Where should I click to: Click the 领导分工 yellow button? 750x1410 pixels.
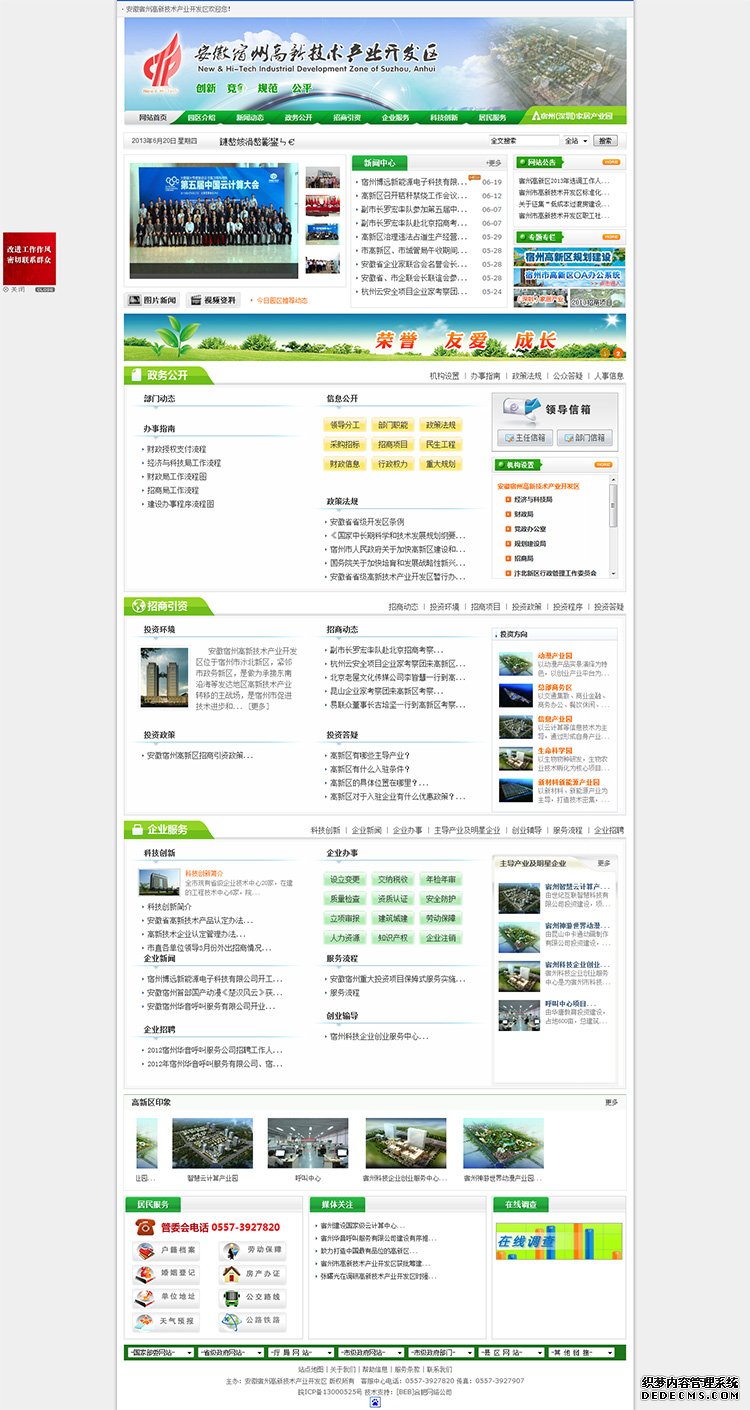click(345, 425)
